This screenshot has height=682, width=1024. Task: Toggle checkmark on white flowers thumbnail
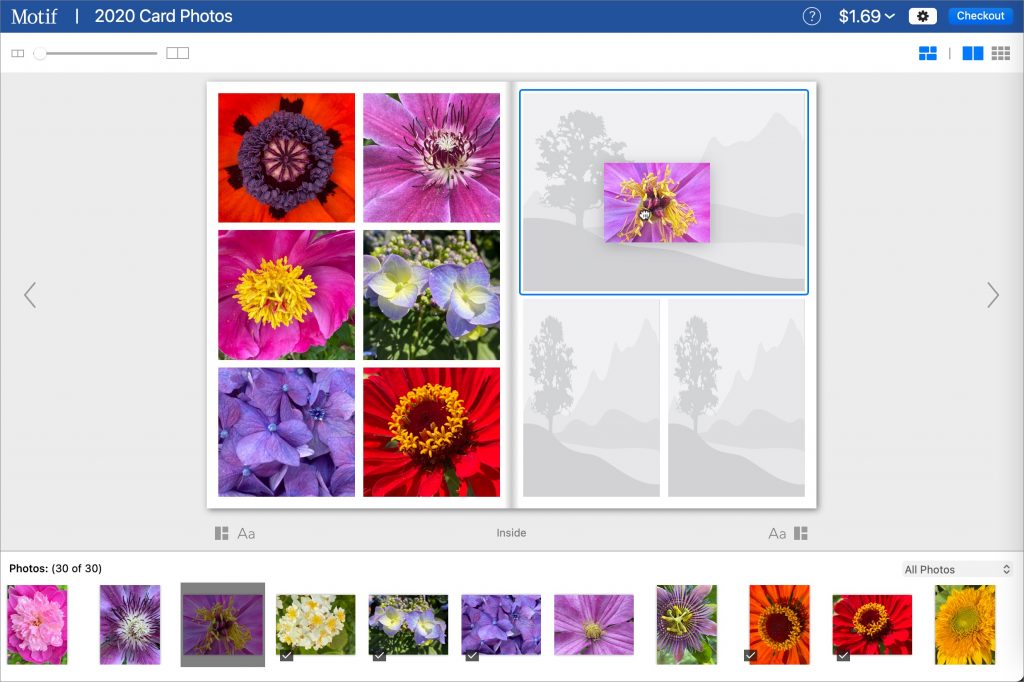click(x=286, y=655)
